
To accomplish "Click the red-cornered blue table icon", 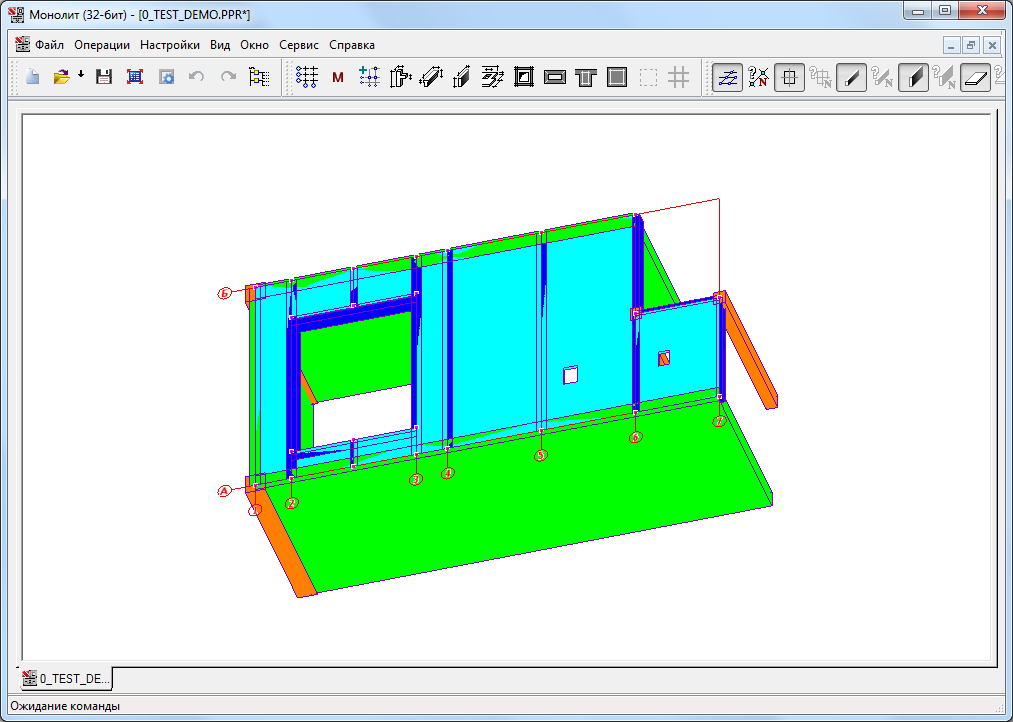I will pyautogui.click(x=136, y=77).
